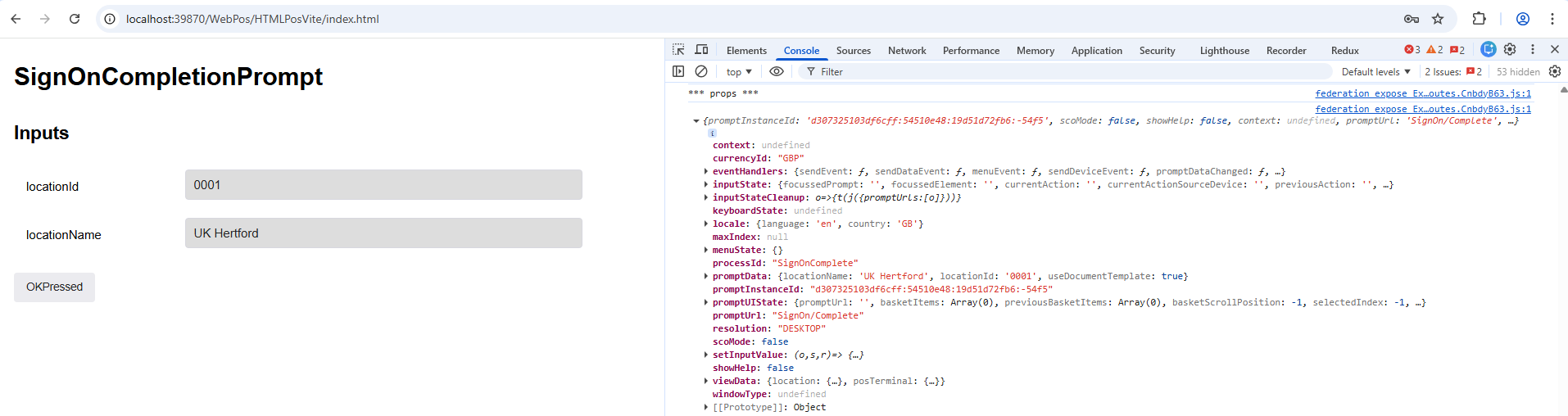Switch to the Network tab
Screen dimensions: 1568x416
coord(907,51)
